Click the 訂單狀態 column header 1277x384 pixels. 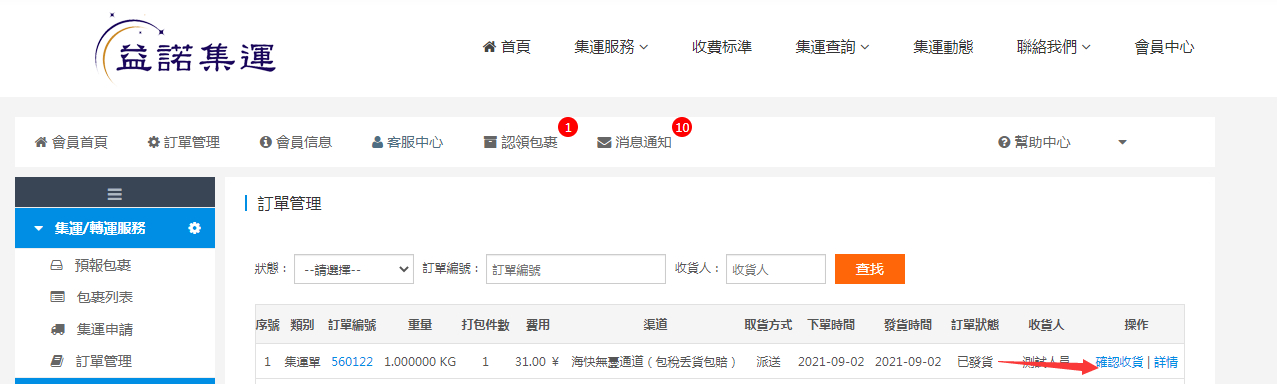pyautogui.click(x=975, y=325)
